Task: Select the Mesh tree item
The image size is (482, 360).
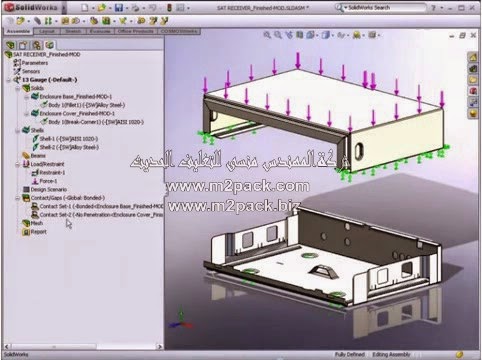Action: tap(33, 223)
